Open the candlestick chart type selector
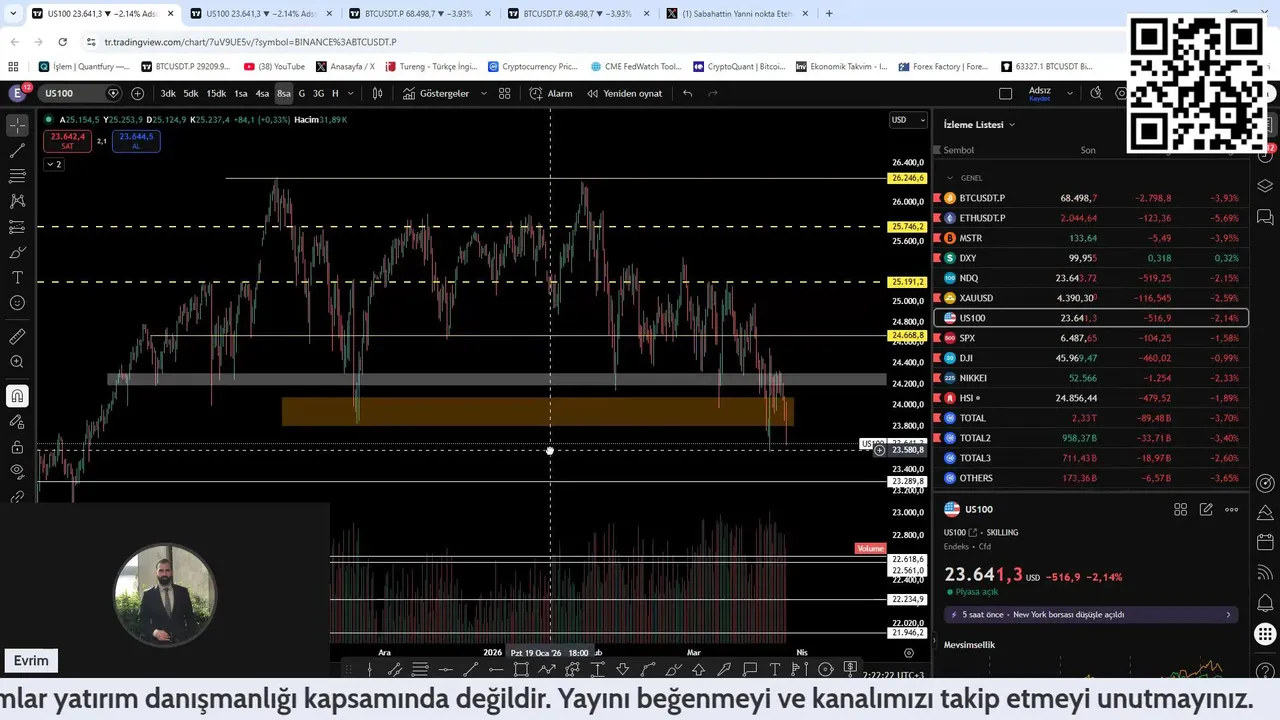The width and height of the screenshot is (1280, 720). click(x=377, y=93)
